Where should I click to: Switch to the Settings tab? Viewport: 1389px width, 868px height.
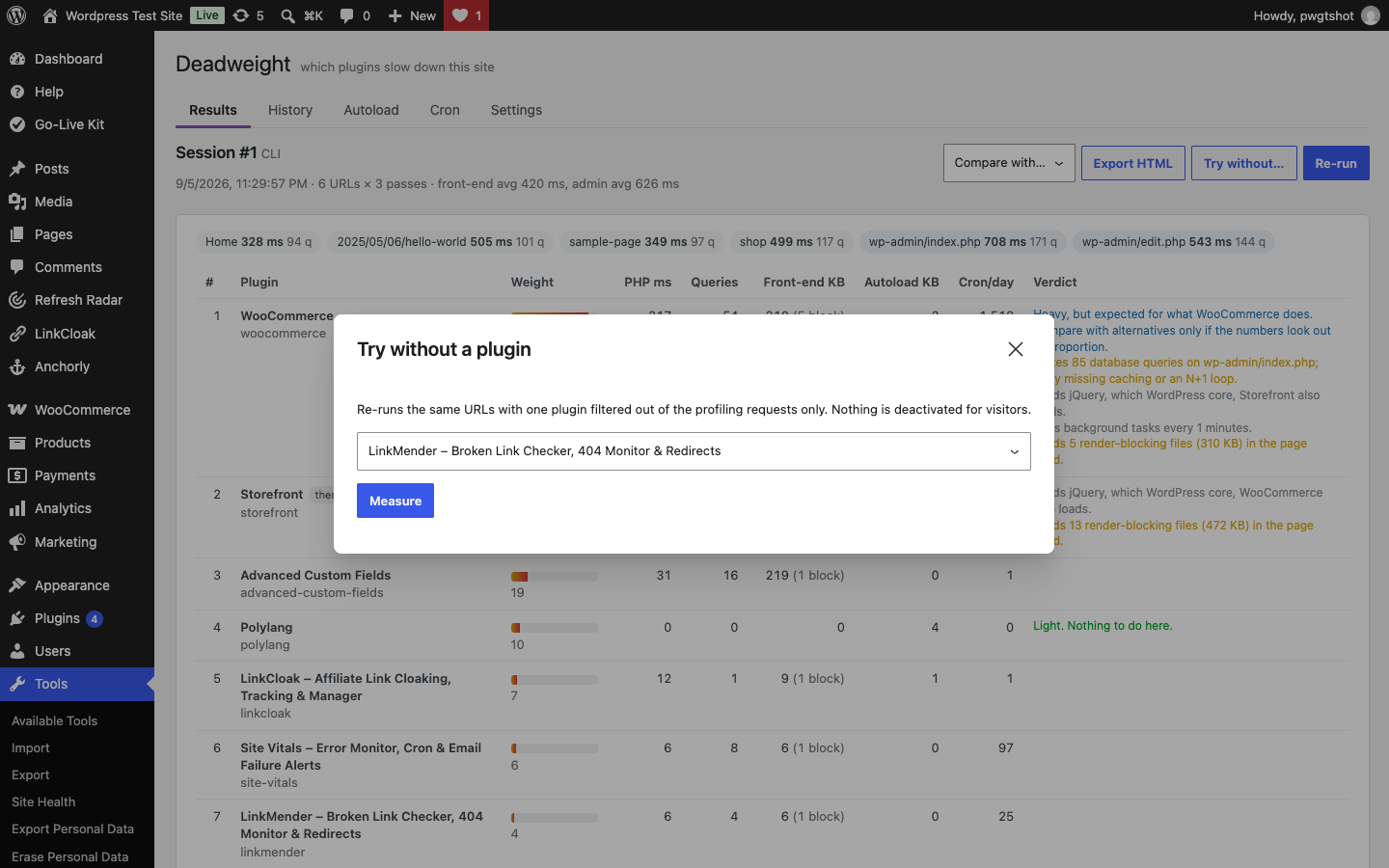[516, 110]
